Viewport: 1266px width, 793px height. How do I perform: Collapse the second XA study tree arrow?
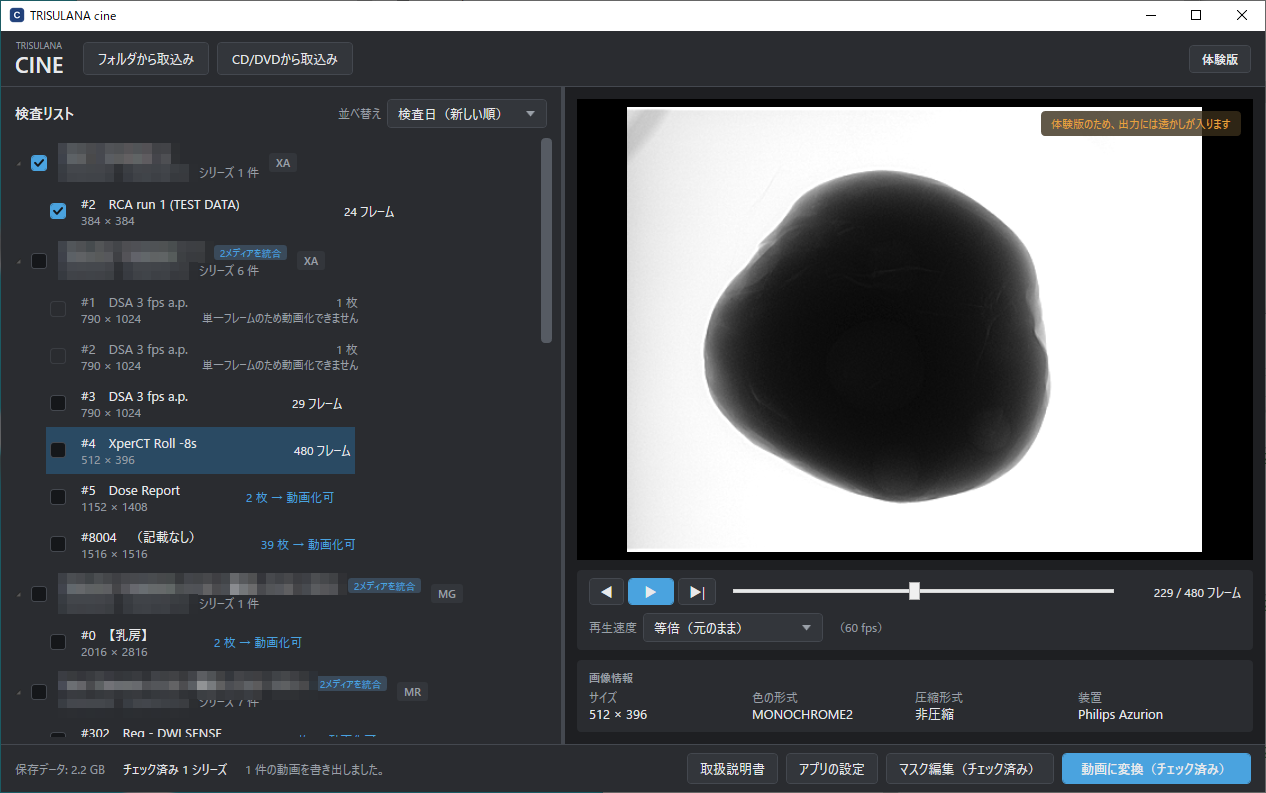[19, 262]
